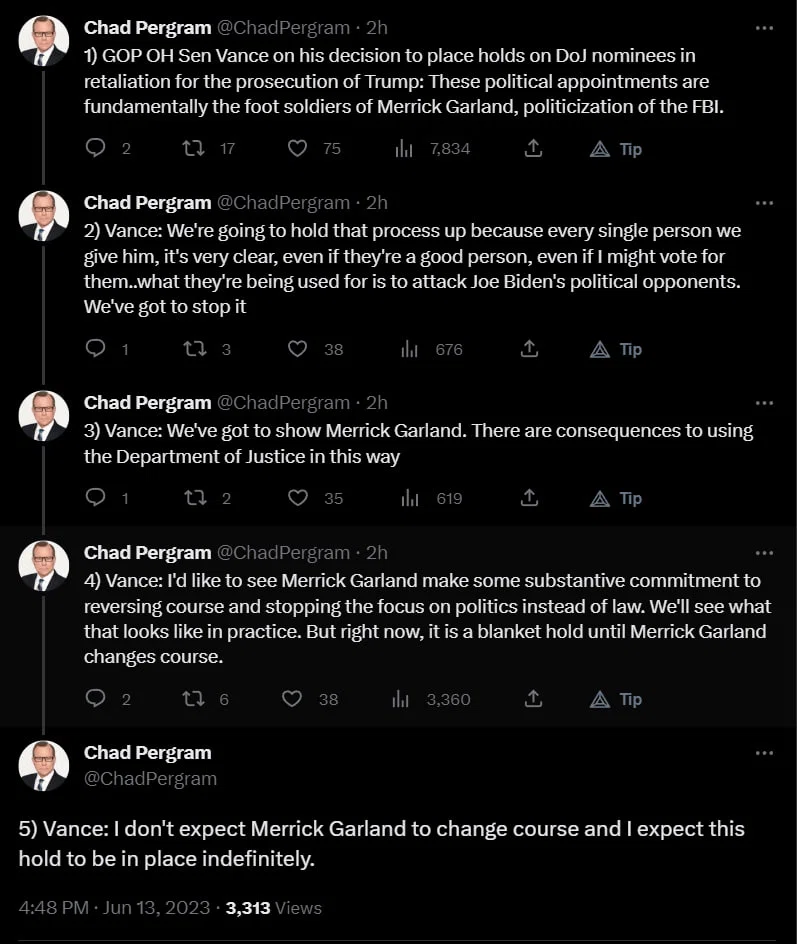797x944 pixels.
Task: Open more options on the first tweet
Action: [764, 28]
